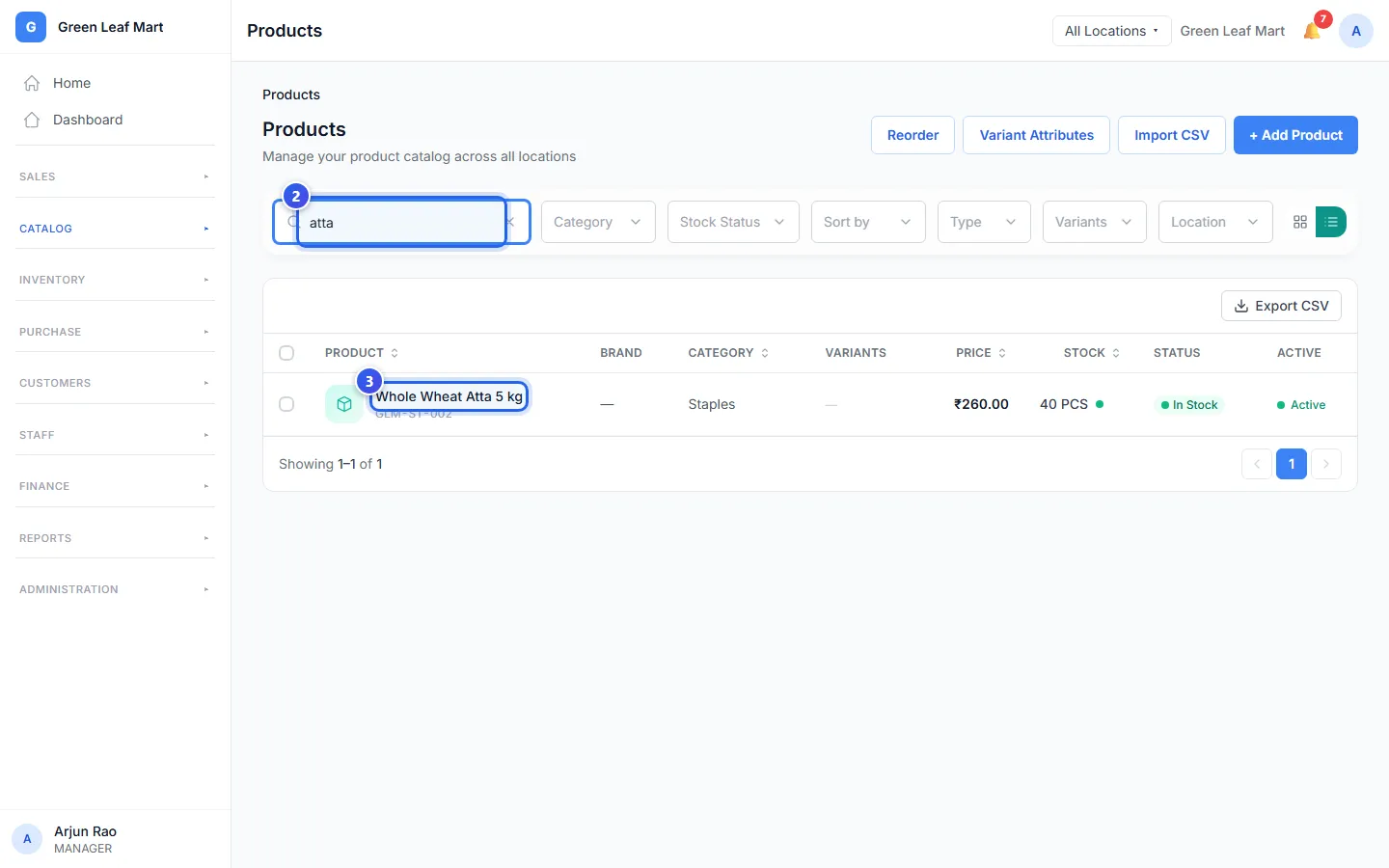1389x868 pixels.
Task: Expand the Customers sidebar section
Action: coord(116,383)
